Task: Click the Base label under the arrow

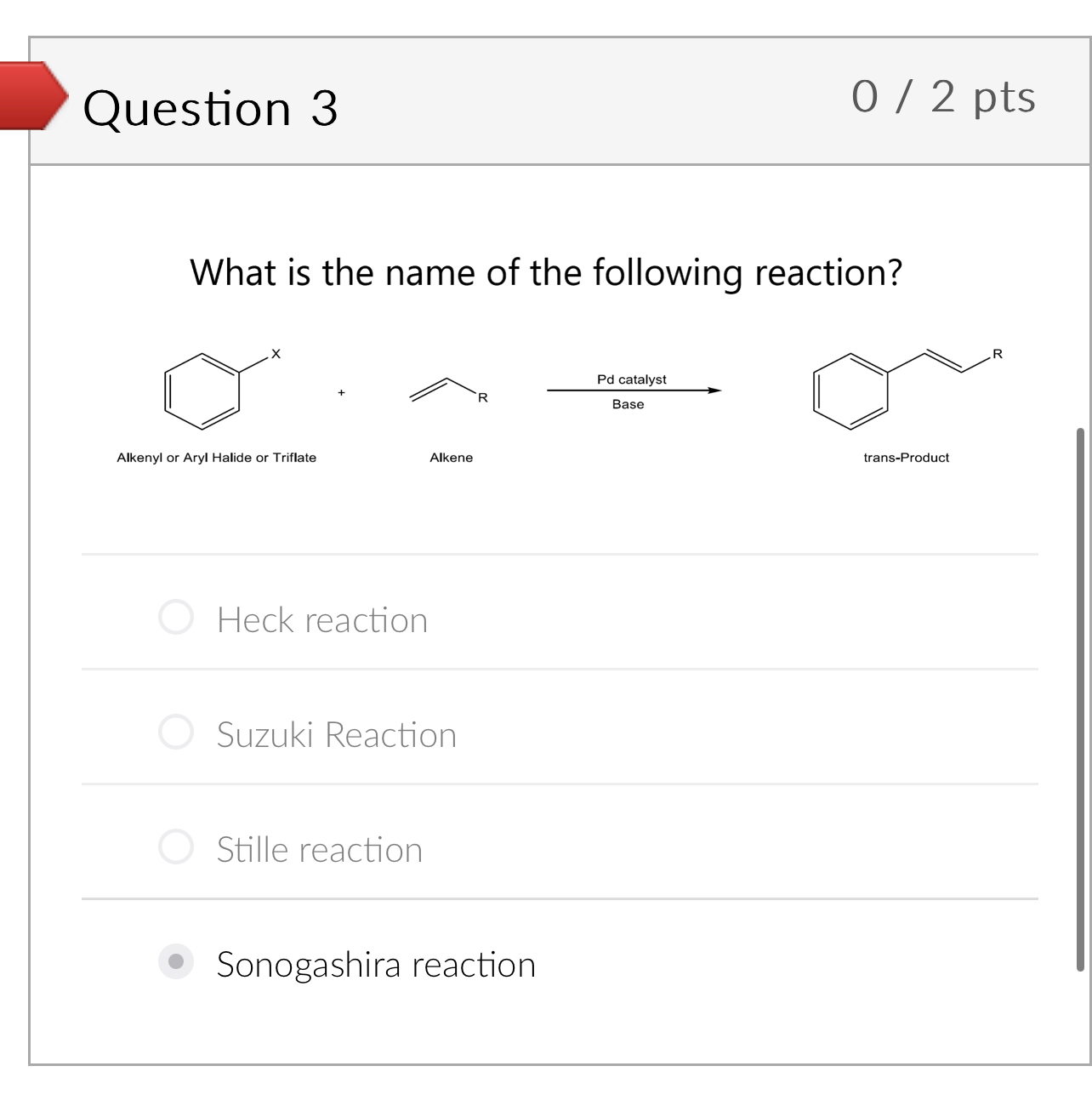Action: point(627,404)
